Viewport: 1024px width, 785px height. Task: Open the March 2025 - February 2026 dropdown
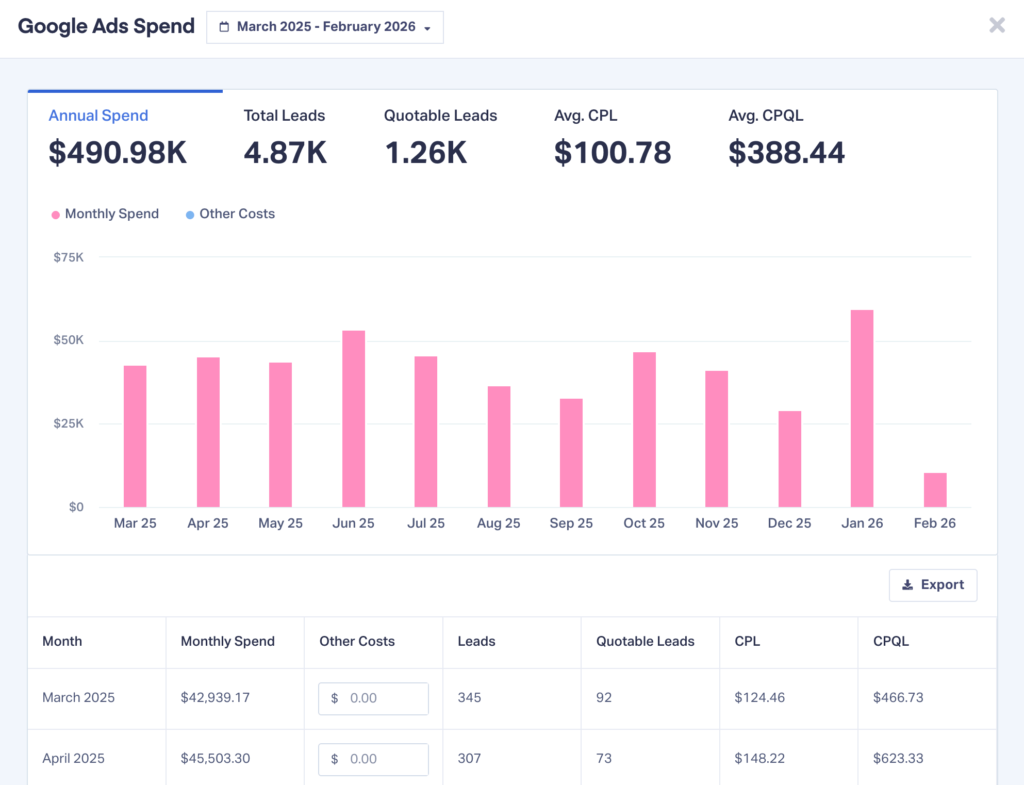324,27
